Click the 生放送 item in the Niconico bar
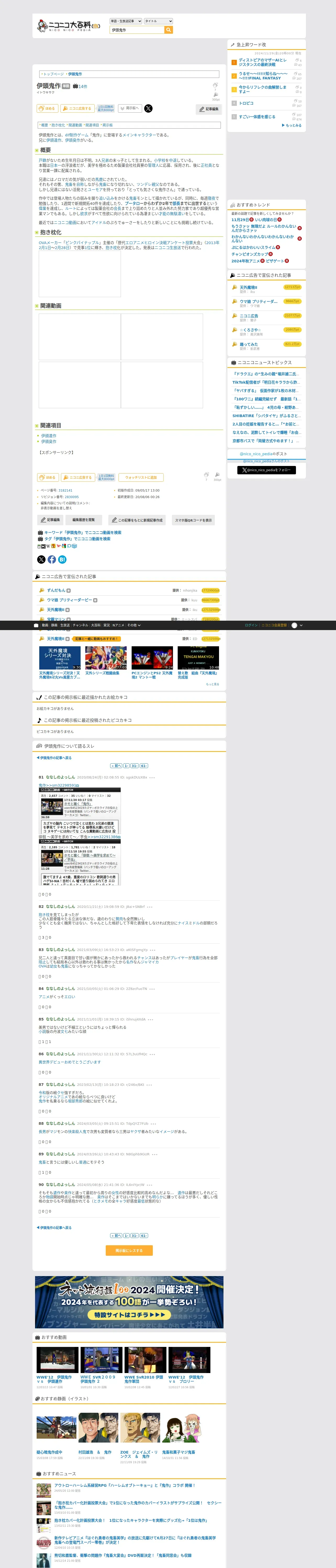336x1568 pixels. pyautogui.click(x=65, y=625)
